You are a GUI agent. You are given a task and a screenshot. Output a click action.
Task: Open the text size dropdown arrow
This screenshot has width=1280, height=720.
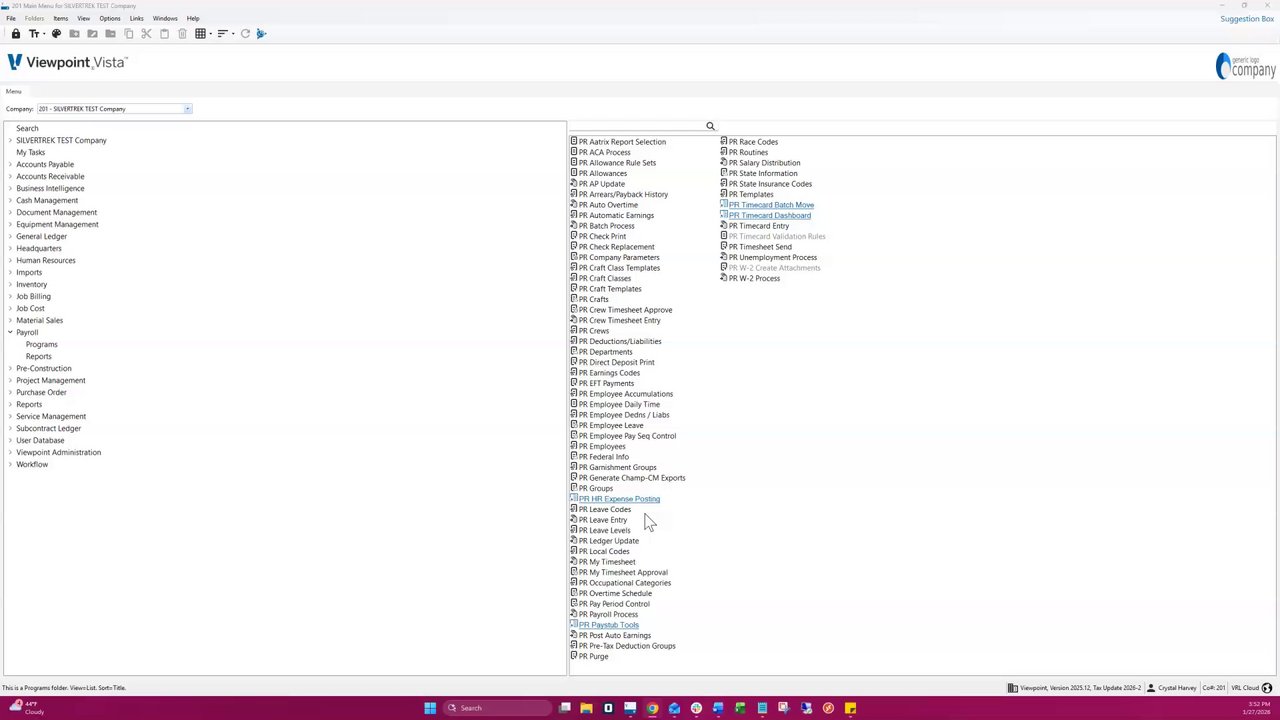coord(43,34)
